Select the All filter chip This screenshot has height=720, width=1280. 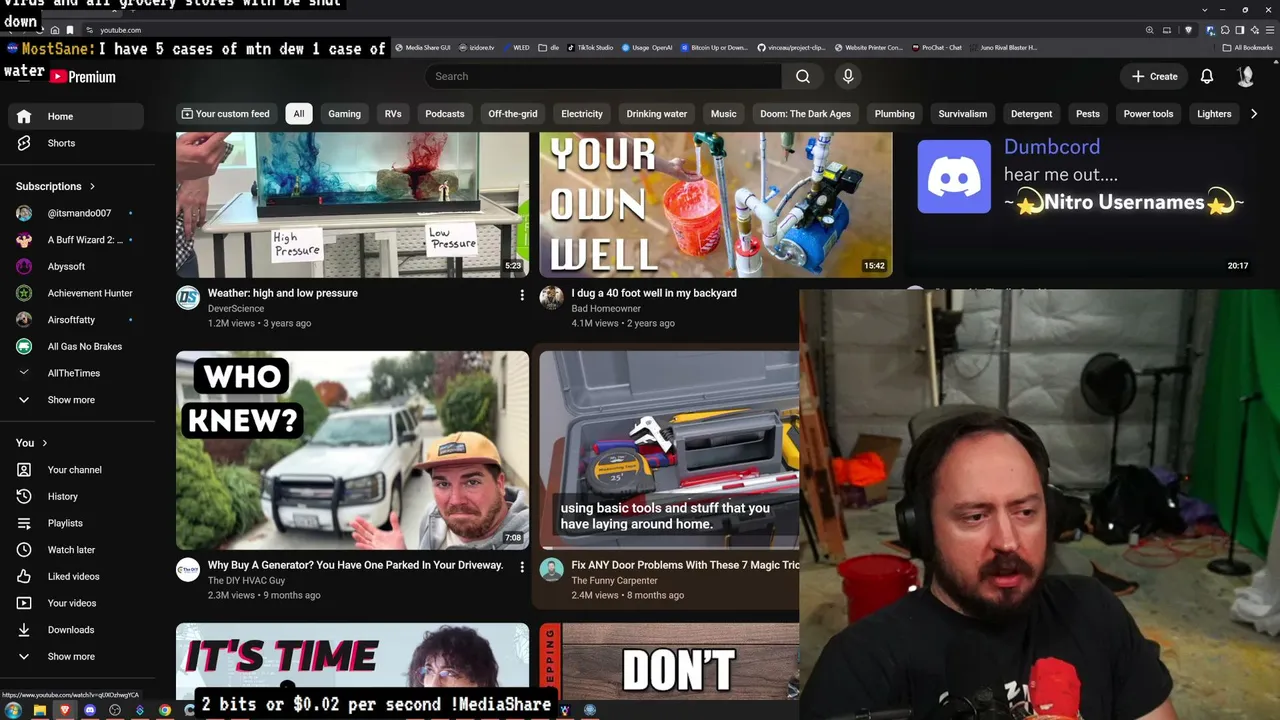pos(298,114)
